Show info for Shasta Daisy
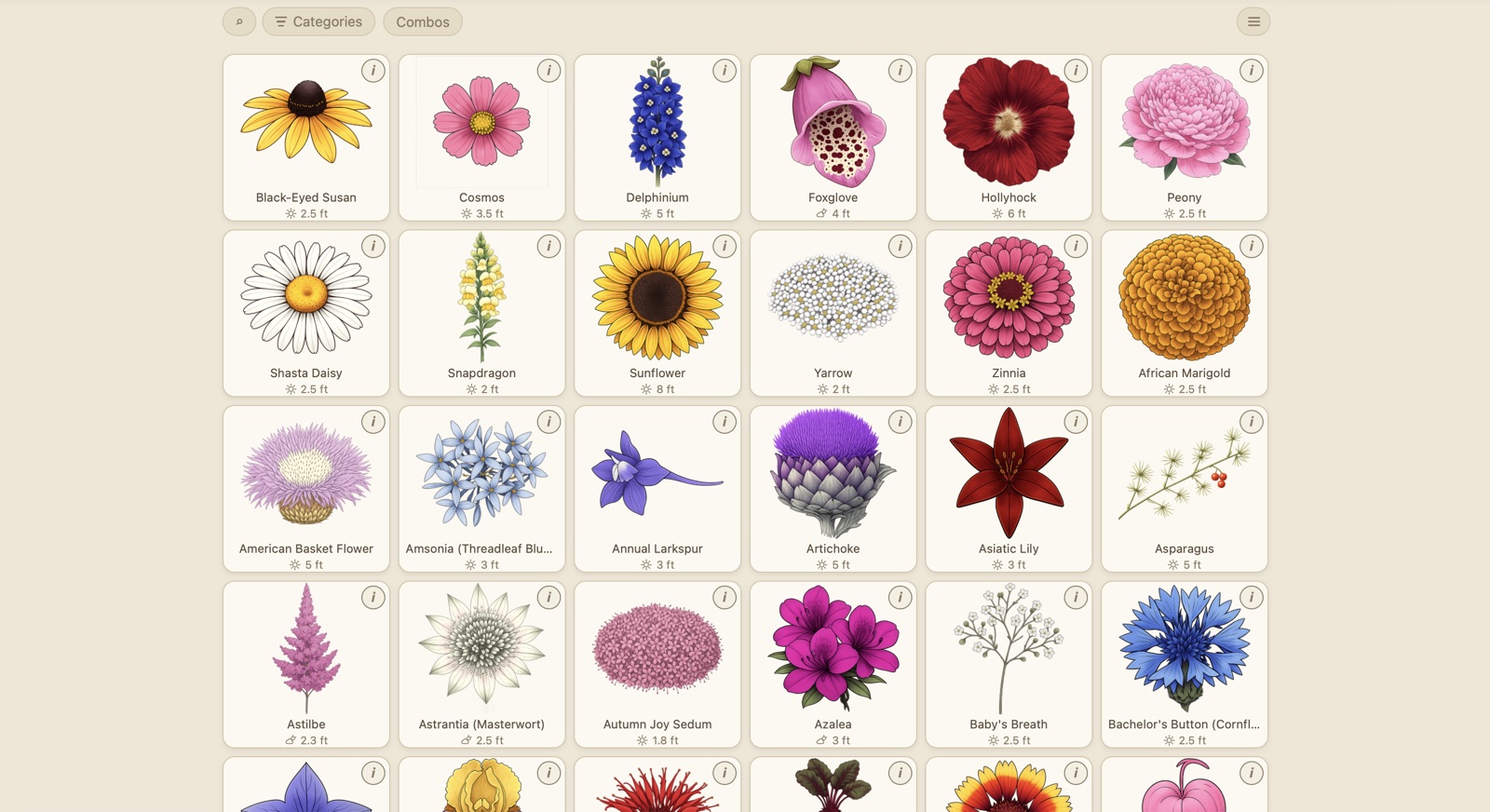The height and width of the screenshot is (812, 1490). (x=373, y=247)
